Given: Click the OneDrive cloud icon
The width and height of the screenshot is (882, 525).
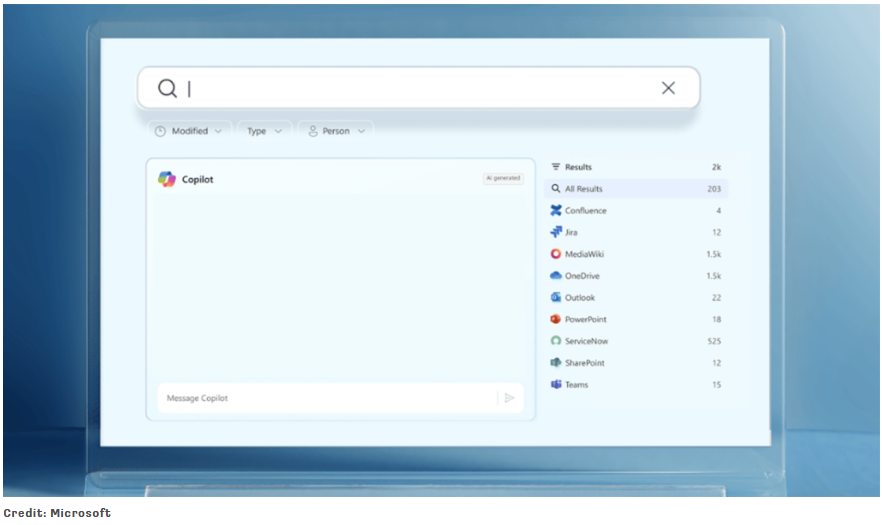Looking at the screenshot, I should pyautogui.click(x=556, y=275).
